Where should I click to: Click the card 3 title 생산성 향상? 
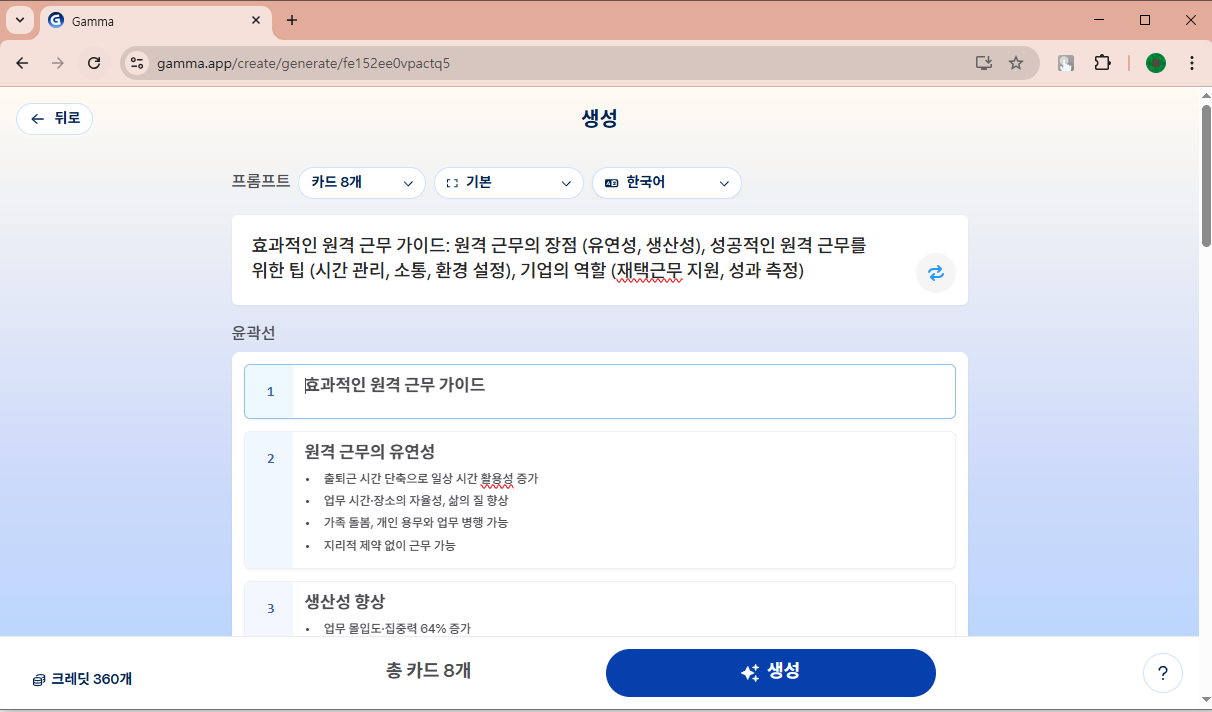click(345, 602)
